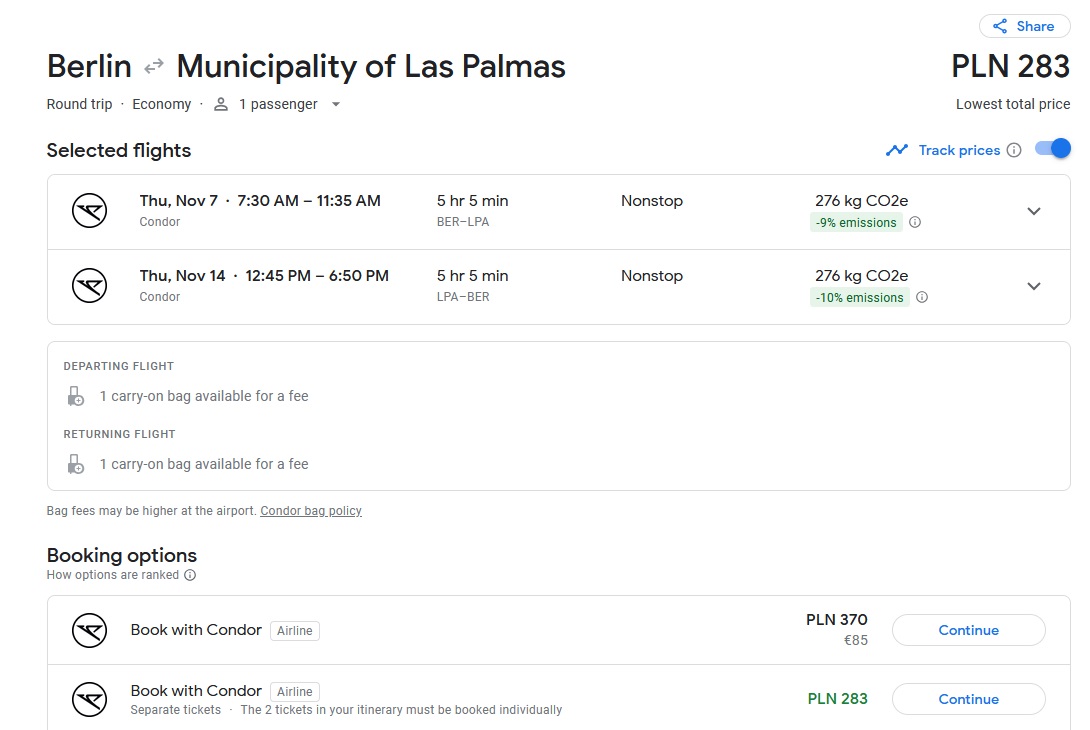
Task: Open the Track prices info icon
Action: click(x=1014, y=150)
